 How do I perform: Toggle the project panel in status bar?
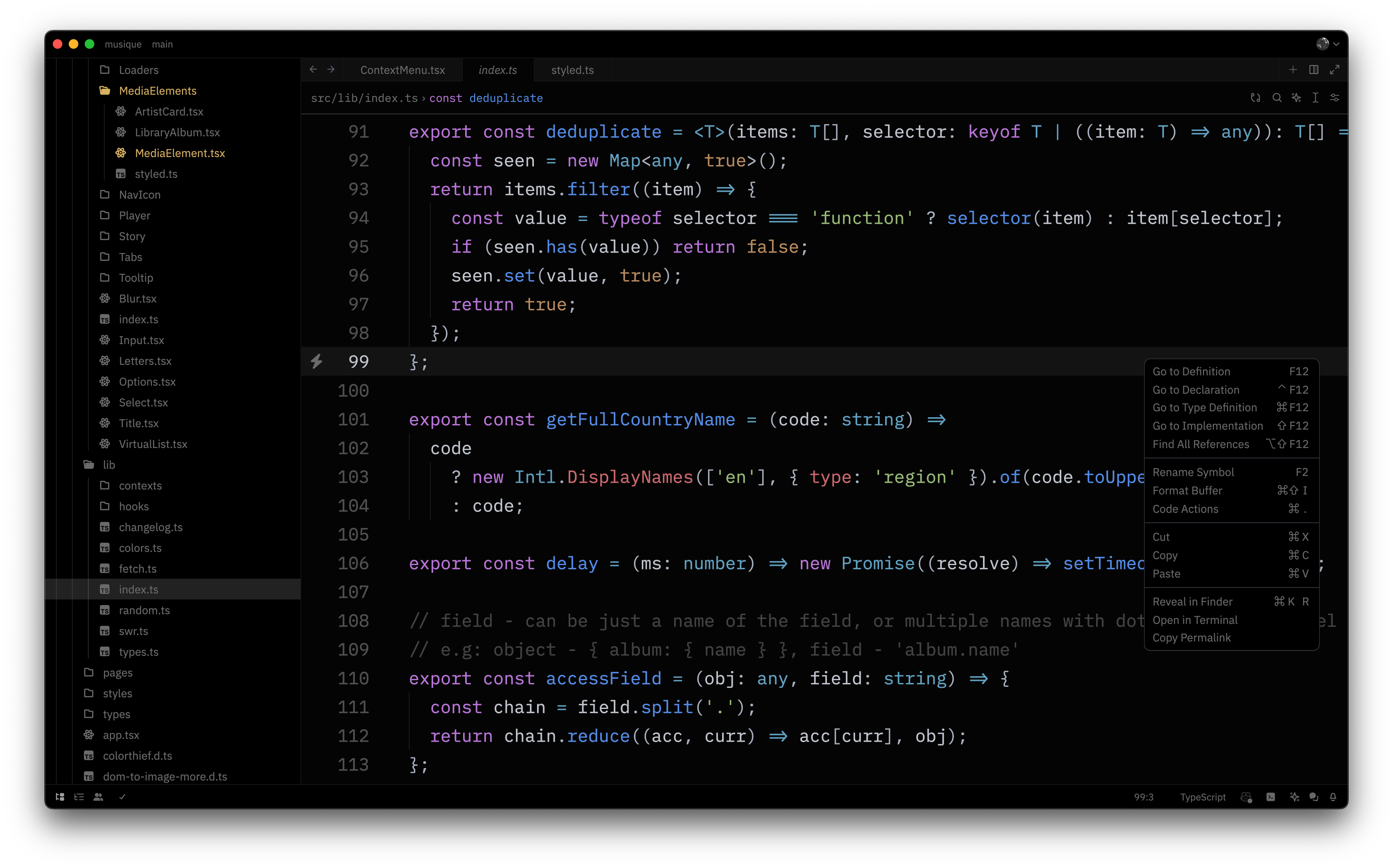tap(60, 797)
